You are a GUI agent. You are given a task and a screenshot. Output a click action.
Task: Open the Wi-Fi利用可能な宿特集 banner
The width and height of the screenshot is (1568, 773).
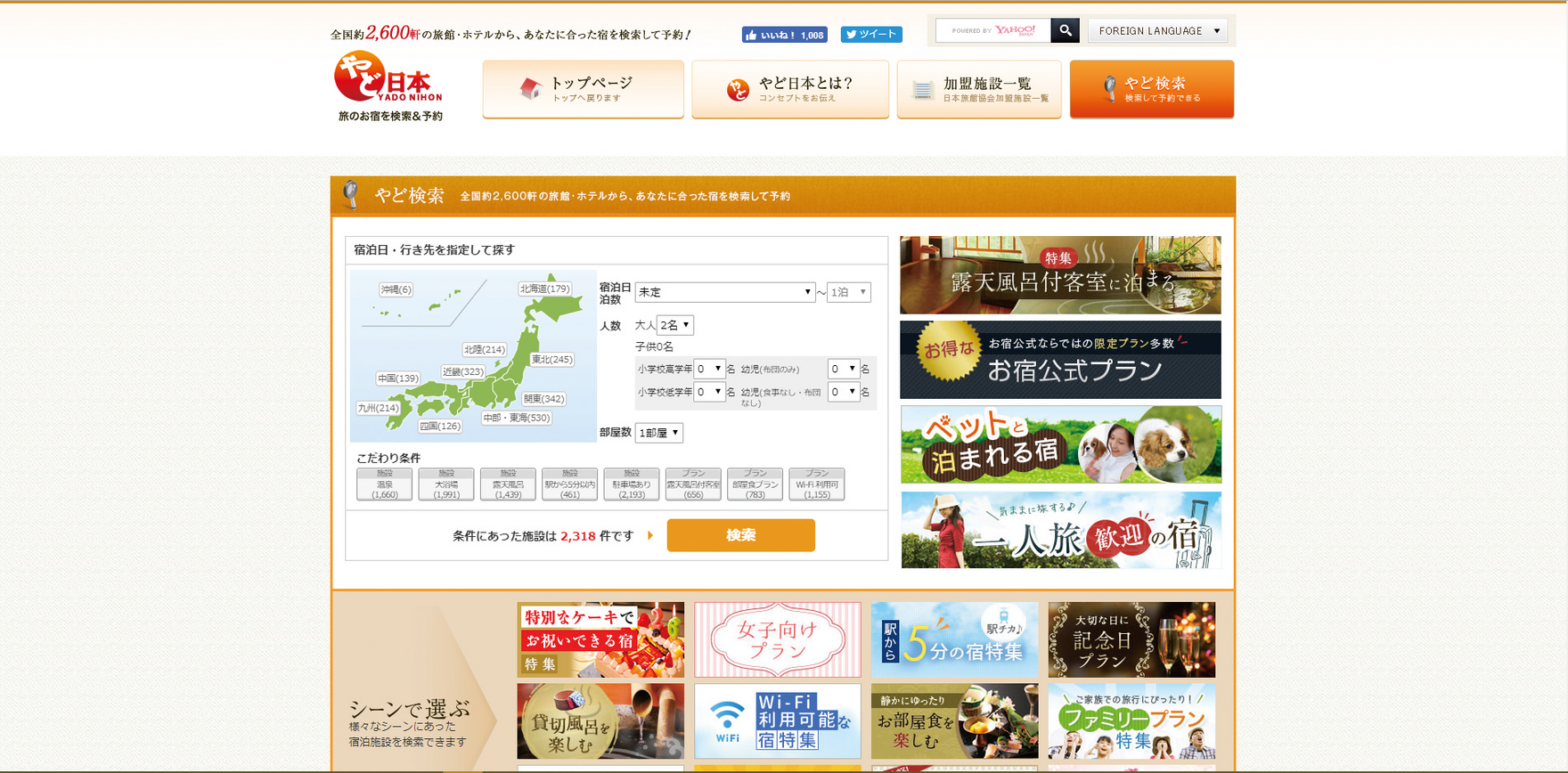[x=777, y=721]
